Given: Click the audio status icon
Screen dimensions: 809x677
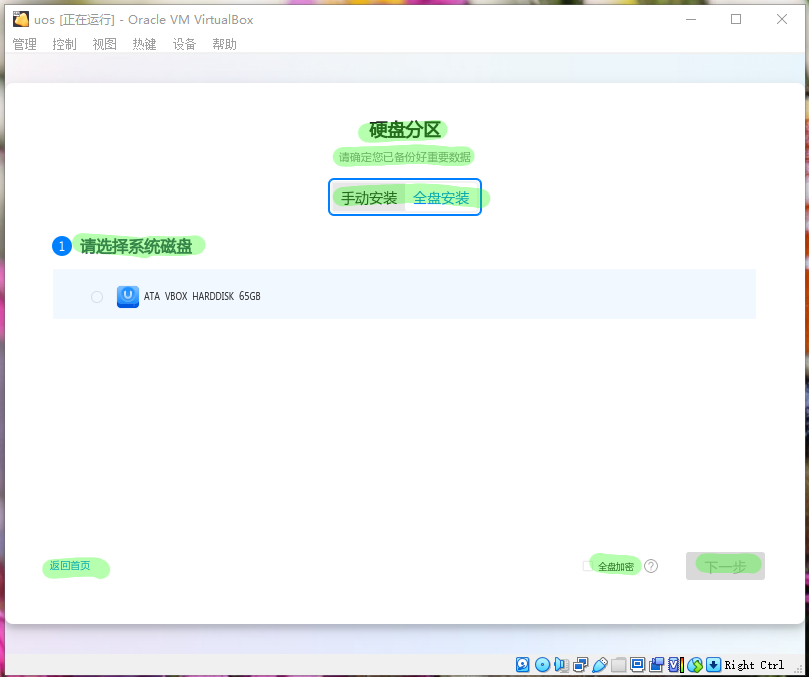Looking at the screenshot, I should tap(561, 665).
